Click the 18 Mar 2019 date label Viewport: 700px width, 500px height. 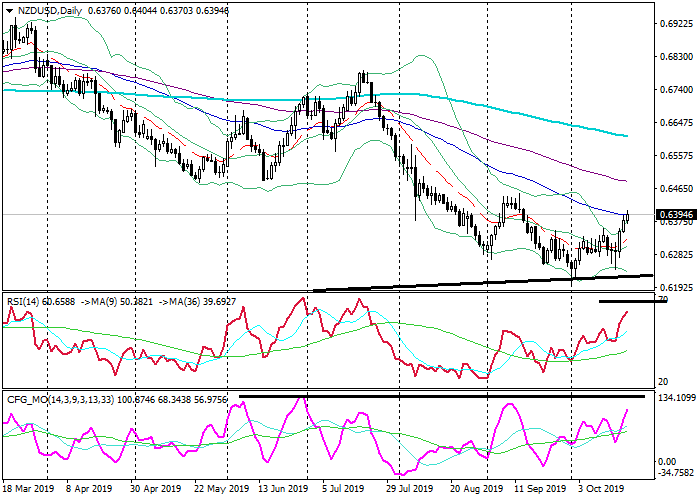point(27,490)
